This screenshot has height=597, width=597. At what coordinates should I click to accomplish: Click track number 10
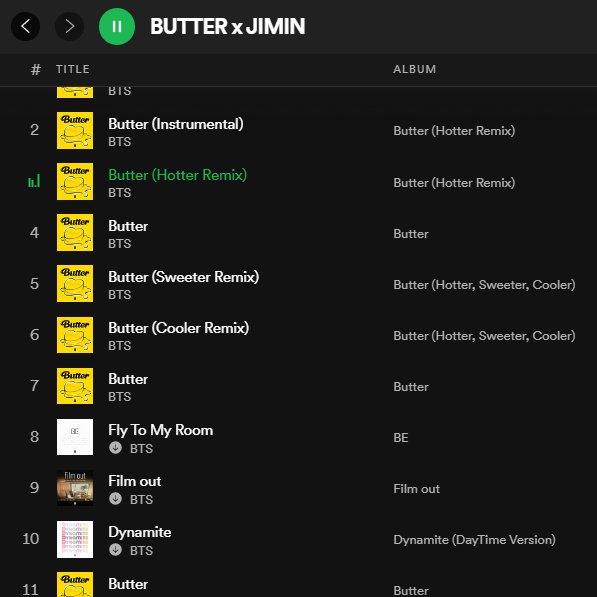pos(31,539)
